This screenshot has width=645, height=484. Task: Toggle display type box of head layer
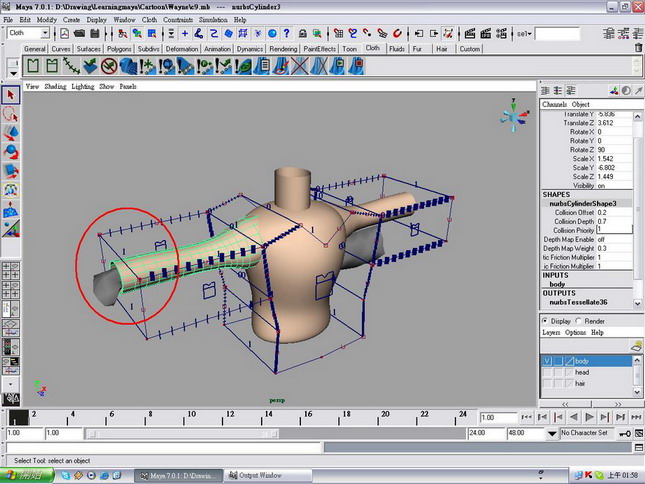click(x=558, y=373)
